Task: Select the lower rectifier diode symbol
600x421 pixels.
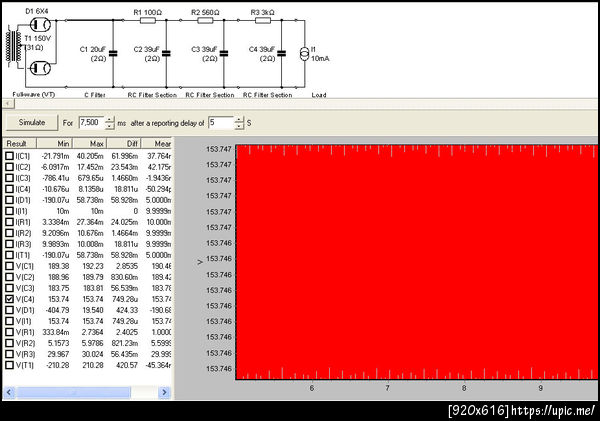Action: pos(40,69)
